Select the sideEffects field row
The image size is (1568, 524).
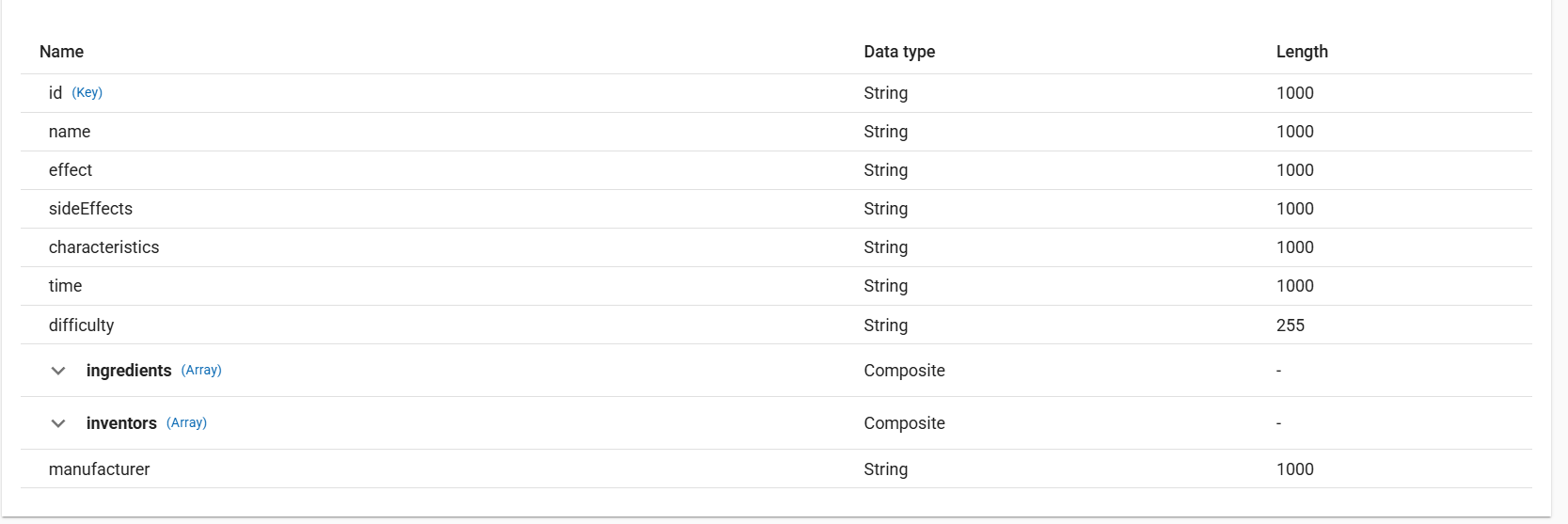[90, 209]
